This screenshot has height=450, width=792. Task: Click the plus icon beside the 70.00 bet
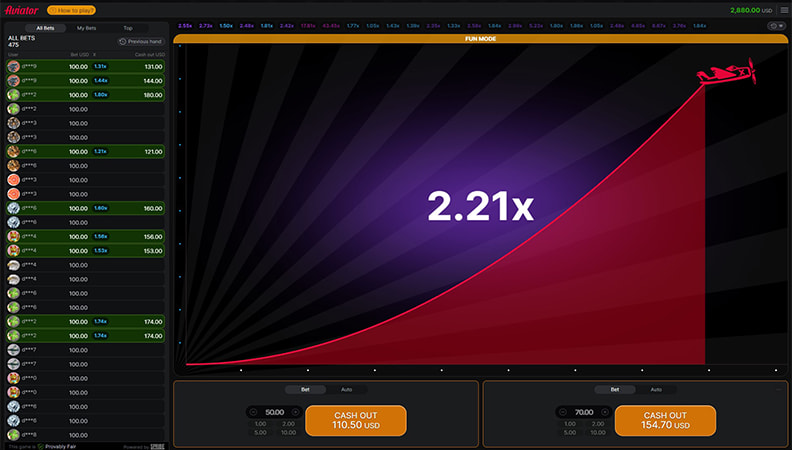[605, 411]
